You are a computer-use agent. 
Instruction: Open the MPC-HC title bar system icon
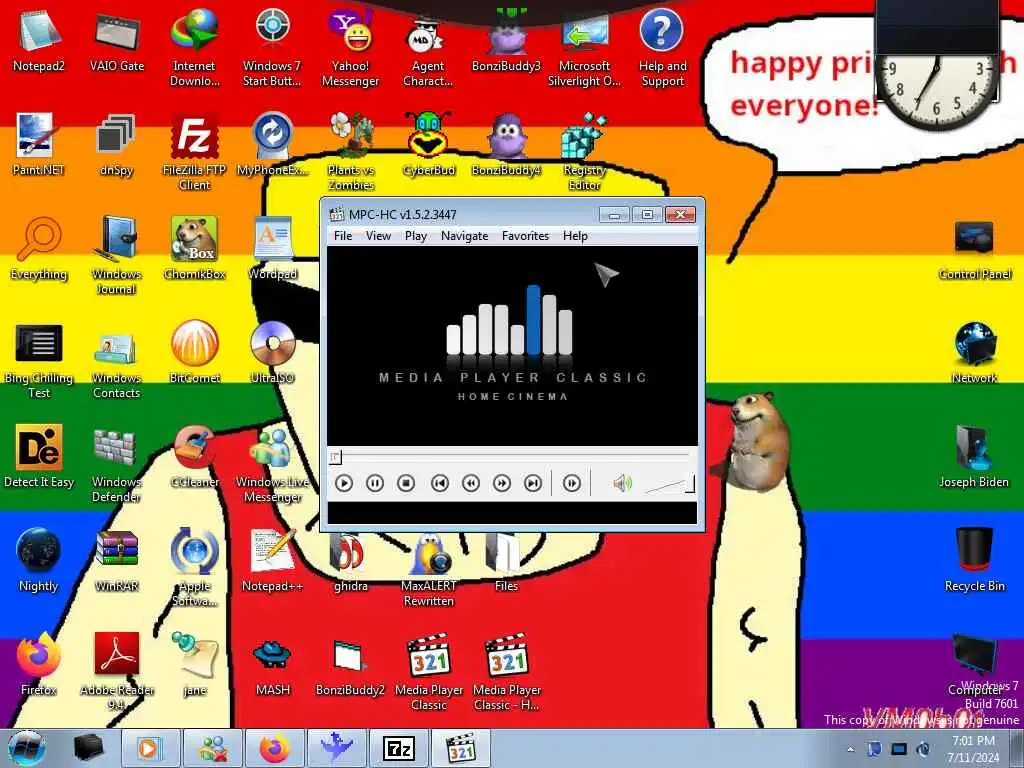(x=336, y=214)
